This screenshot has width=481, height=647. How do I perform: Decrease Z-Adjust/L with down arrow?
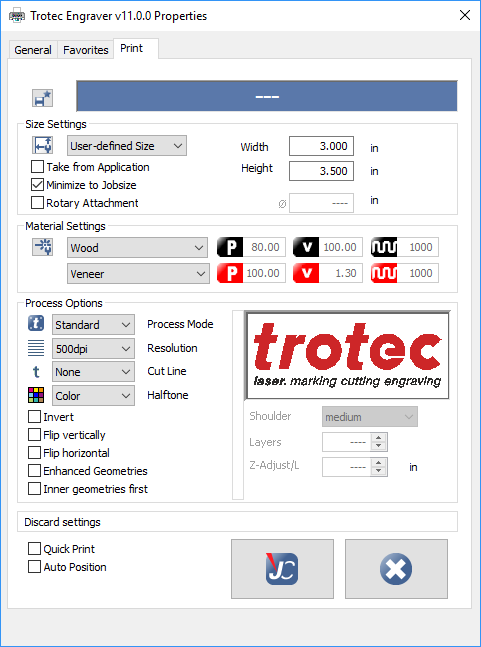pyautogui.click(x=379, y=471)
